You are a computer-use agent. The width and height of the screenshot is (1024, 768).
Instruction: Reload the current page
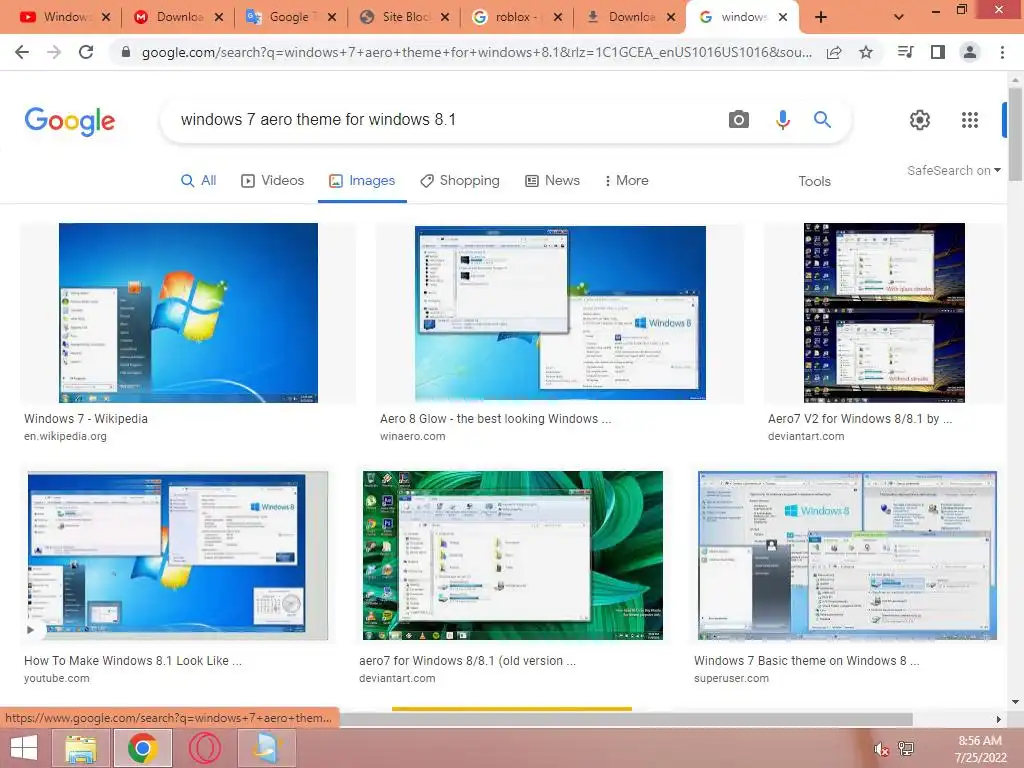click(x=86, y=52)
